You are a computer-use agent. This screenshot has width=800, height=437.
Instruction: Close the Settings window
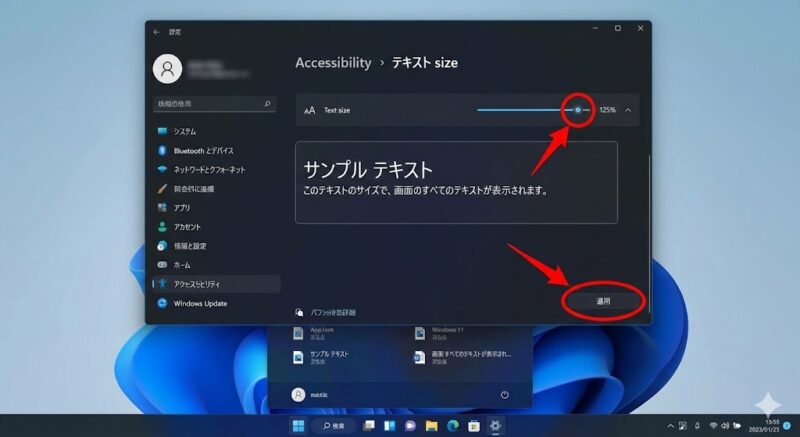pos(640,29)
